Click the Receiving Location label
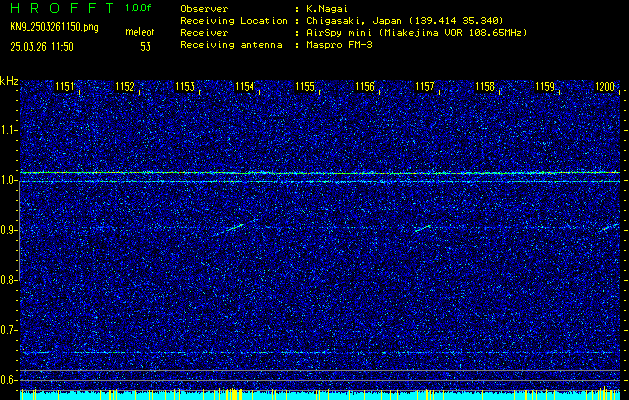Screen dimensions: 629x400 (x=234, y=21)
